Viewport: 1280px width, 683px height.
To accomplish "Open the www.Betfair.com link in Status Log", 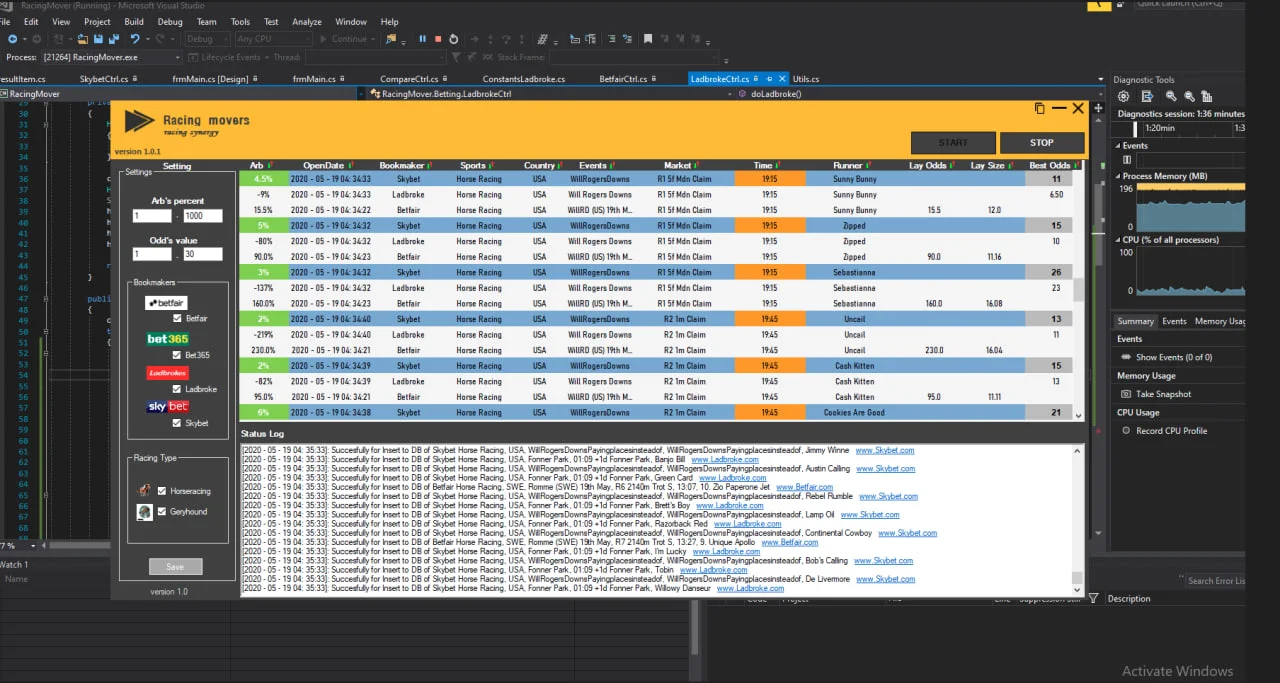I will coord(804,488).
